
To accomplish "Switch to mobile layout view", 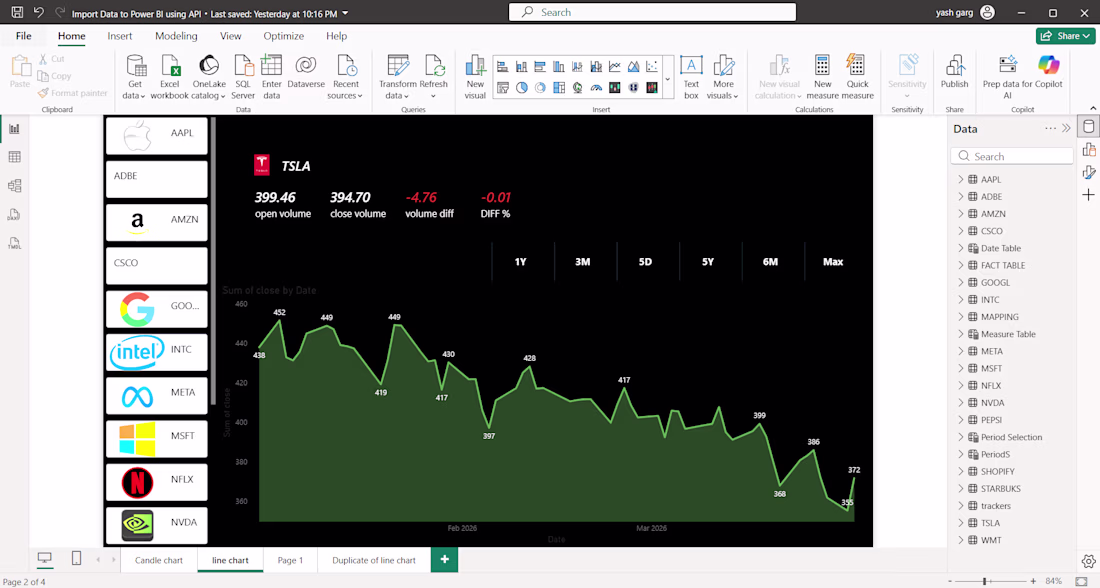I will [x=76, y=559].
